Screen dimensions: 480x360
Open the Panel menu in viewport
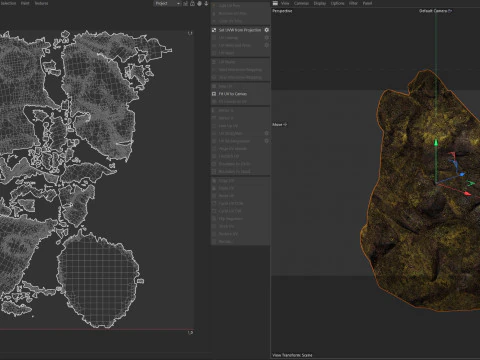[367, 3]
